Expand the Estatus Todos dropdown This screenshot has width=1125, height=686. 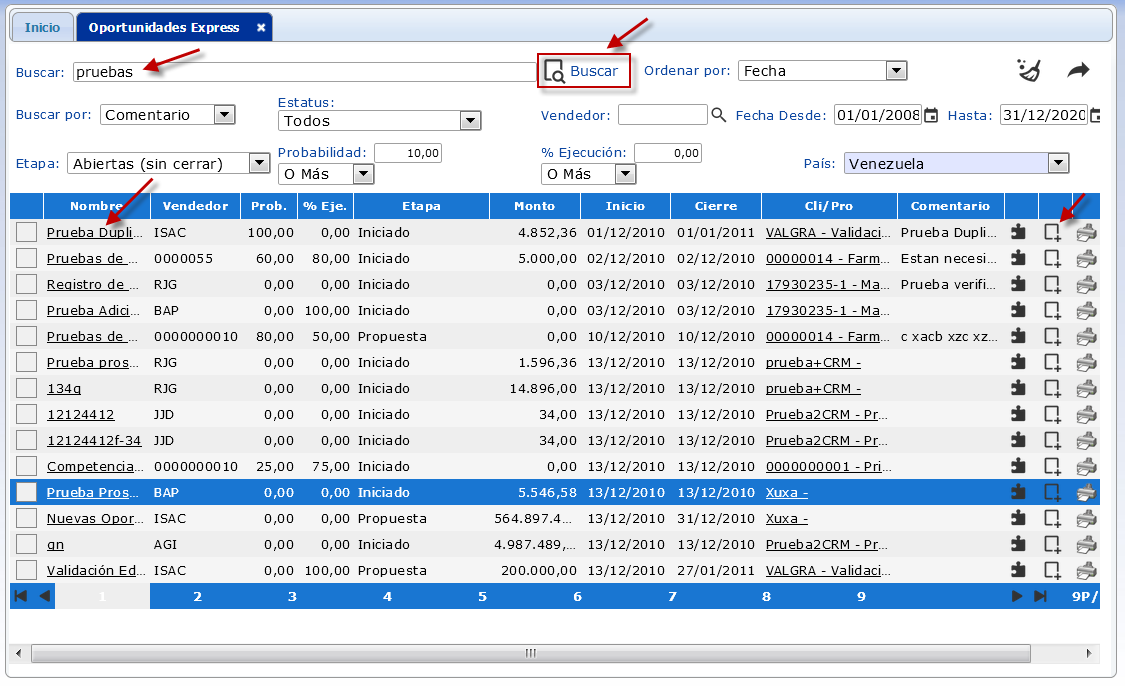[470, 121]
